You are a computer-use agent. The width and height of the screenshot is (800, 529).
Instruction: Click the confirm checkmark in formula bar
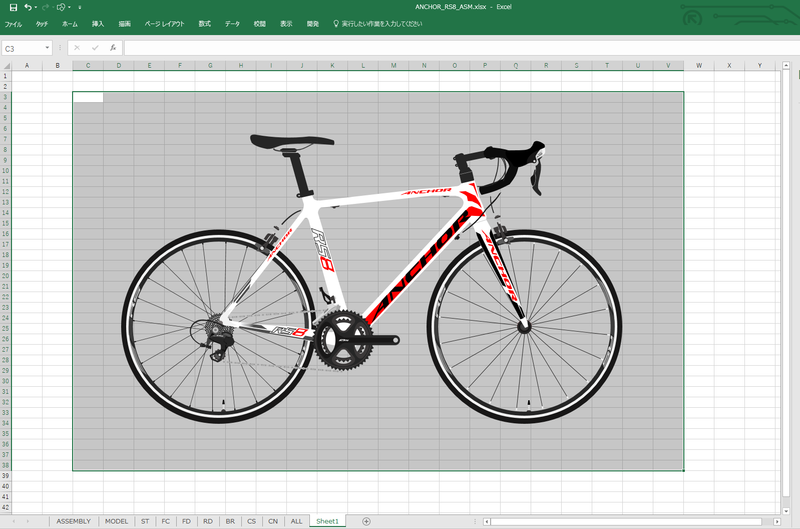coord(95,48)
